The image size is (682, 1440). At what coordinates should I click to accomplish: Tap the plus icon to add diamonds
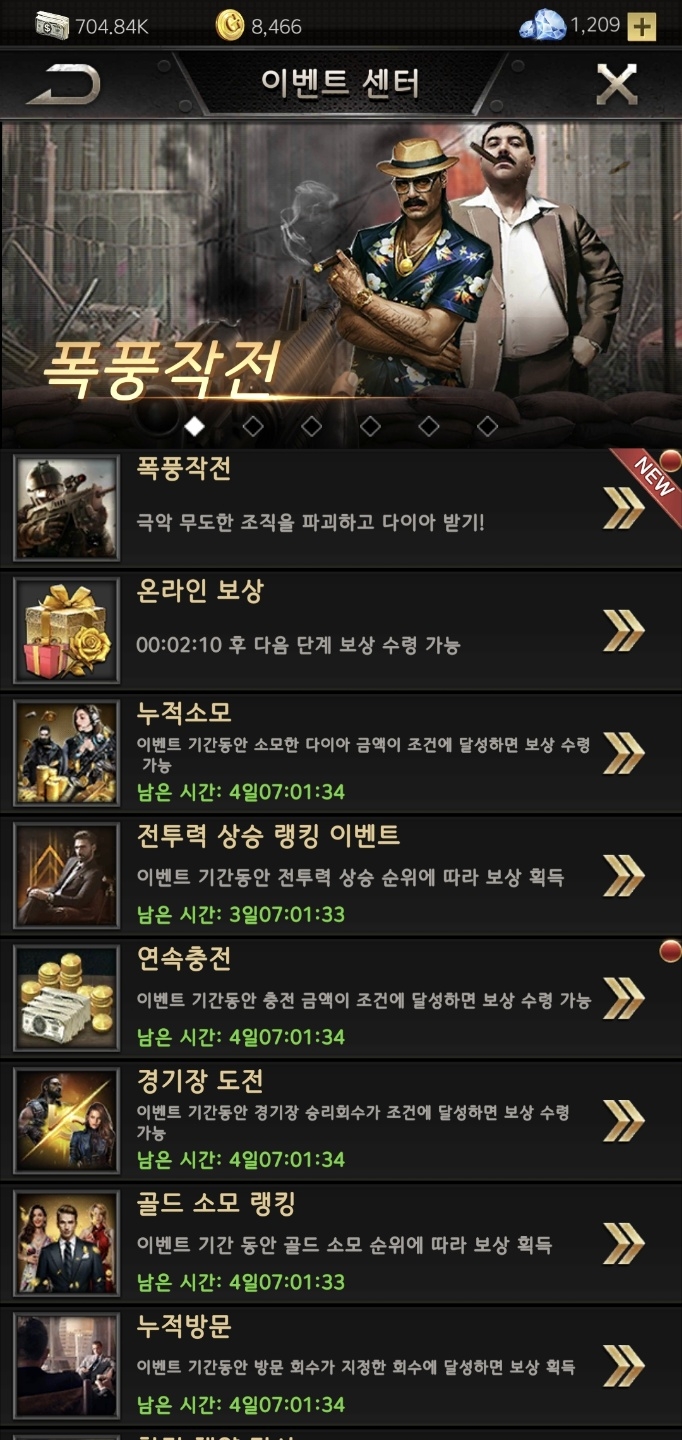(641, 26)
